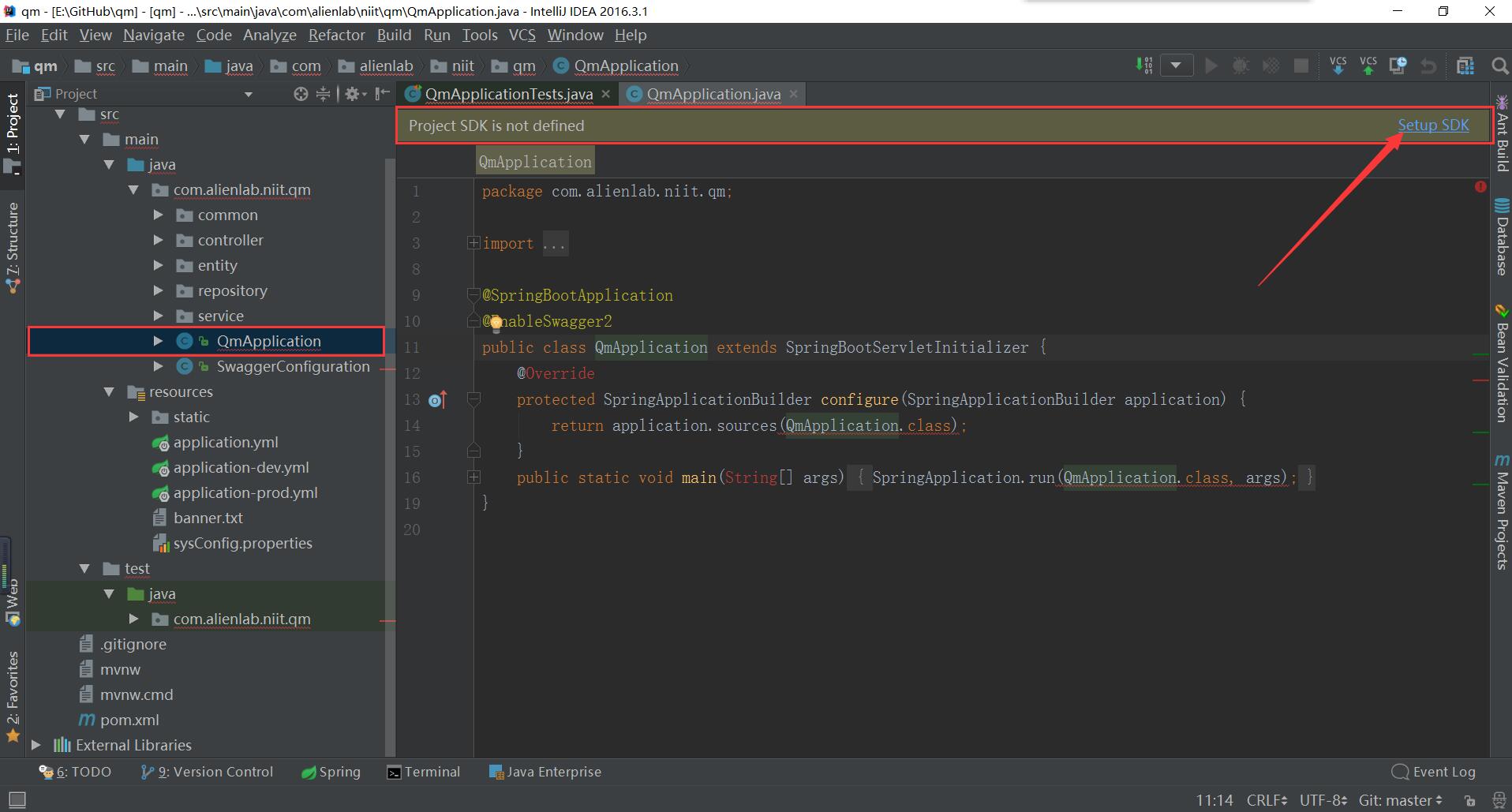Select pom.xml in project tree
Viewport: 1512px width, 812px height.
129,720
